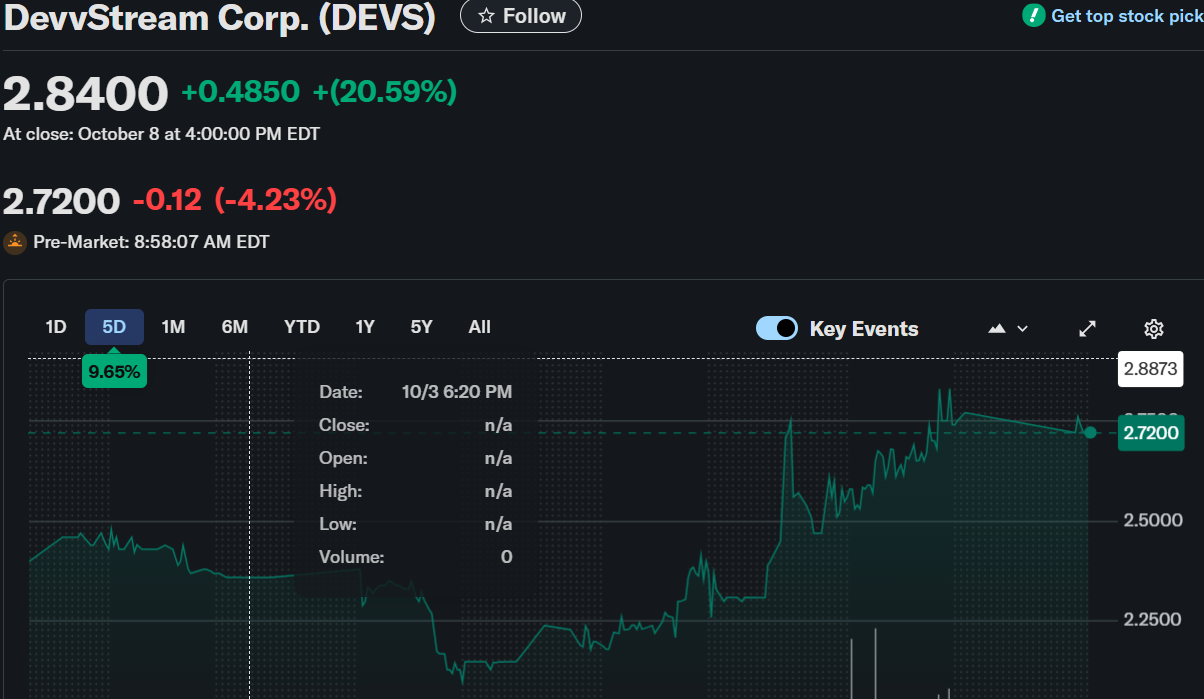
Task: Click the pre-market sunrise icon
Action: 15,241
